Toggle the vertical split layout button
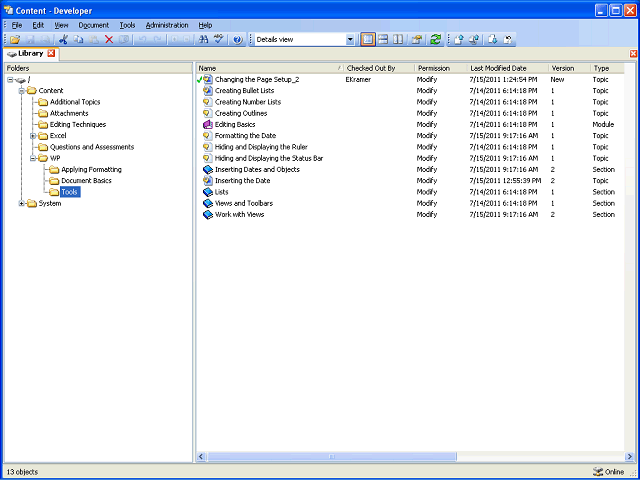This screenshot has height=480, width=640. 398,40
